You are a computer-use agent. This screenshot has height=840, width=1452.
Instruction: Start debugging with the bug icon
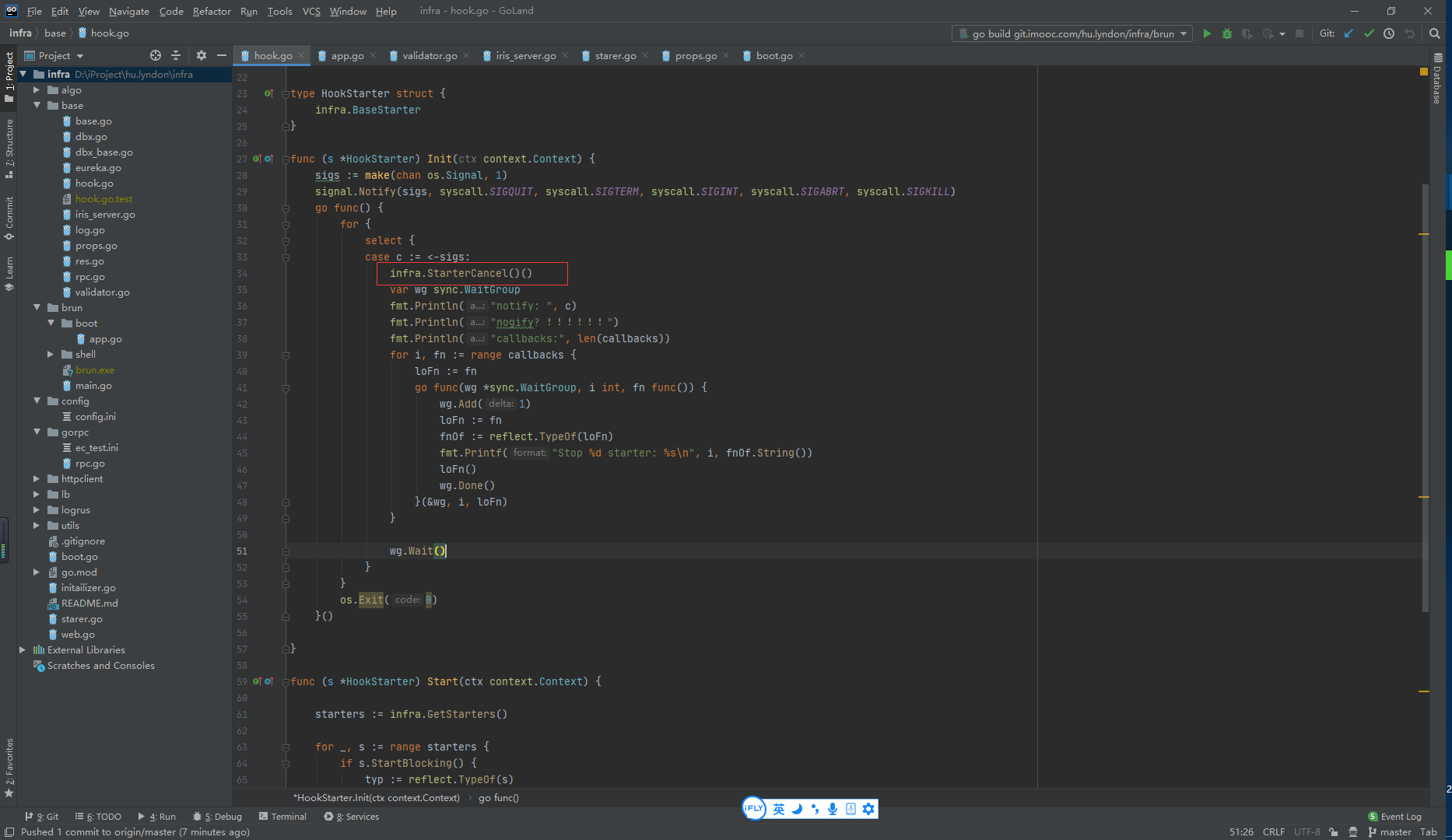point(1227,33)
